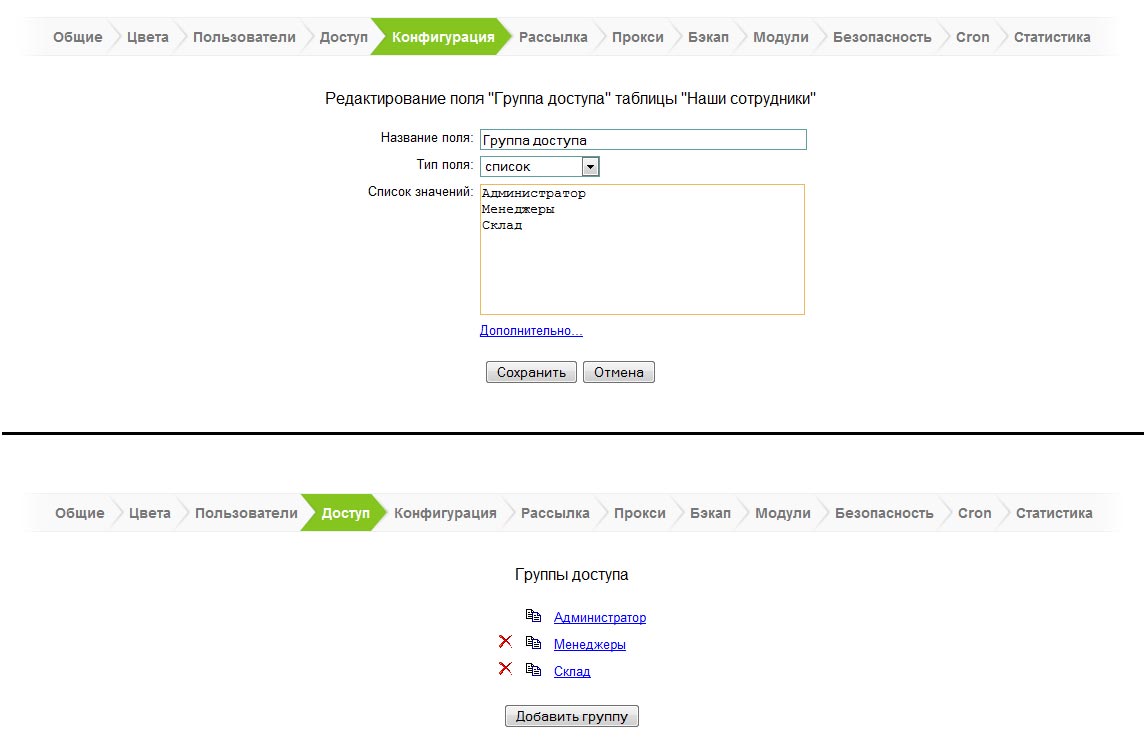
Task: Expand the field type selector showing список
Action: point(592,166)
